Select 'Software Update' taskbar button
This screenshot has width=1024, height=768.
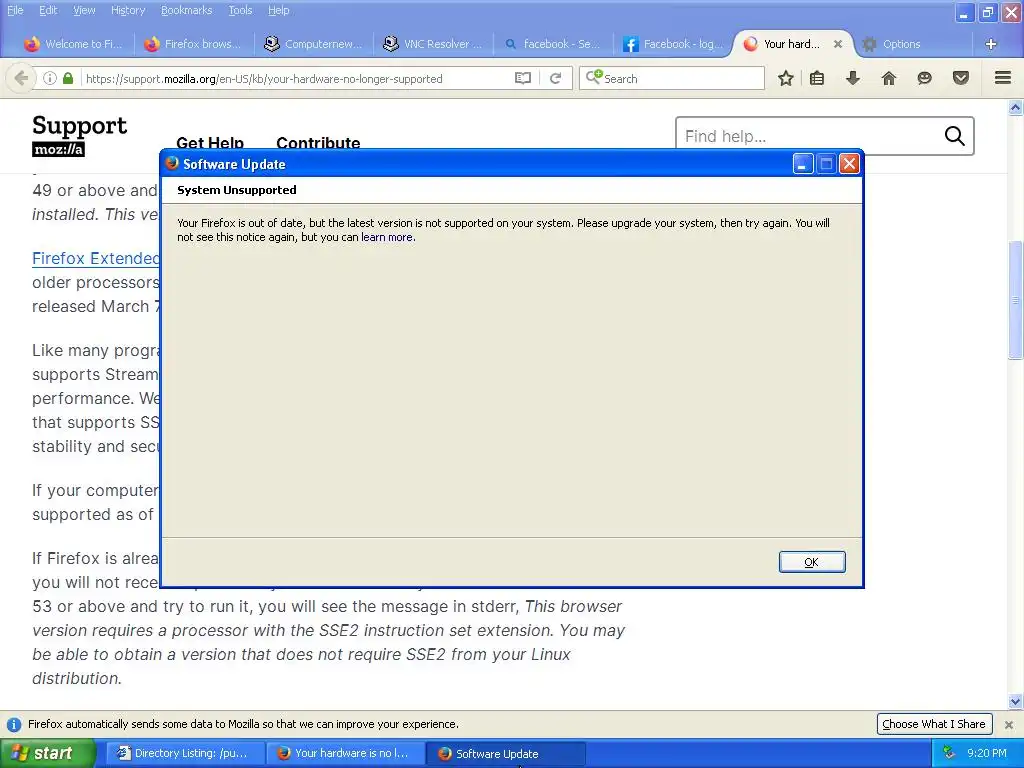pos(505,753)
